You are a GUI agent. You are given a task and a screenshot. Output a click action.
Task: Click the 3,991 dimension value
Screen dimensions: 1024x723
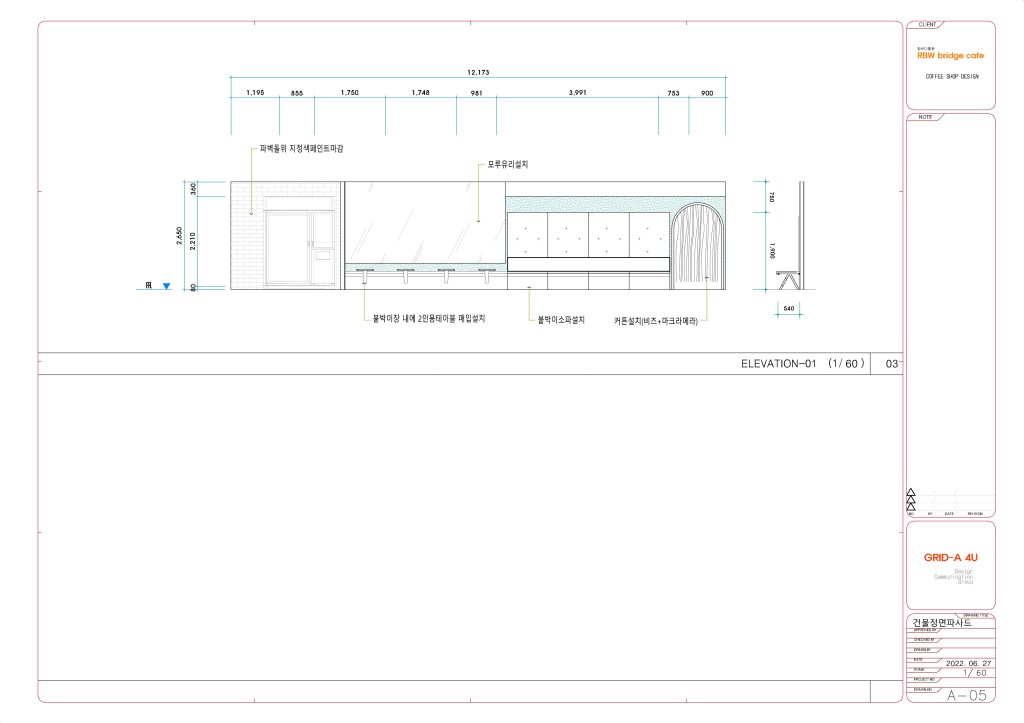(576, 93)
